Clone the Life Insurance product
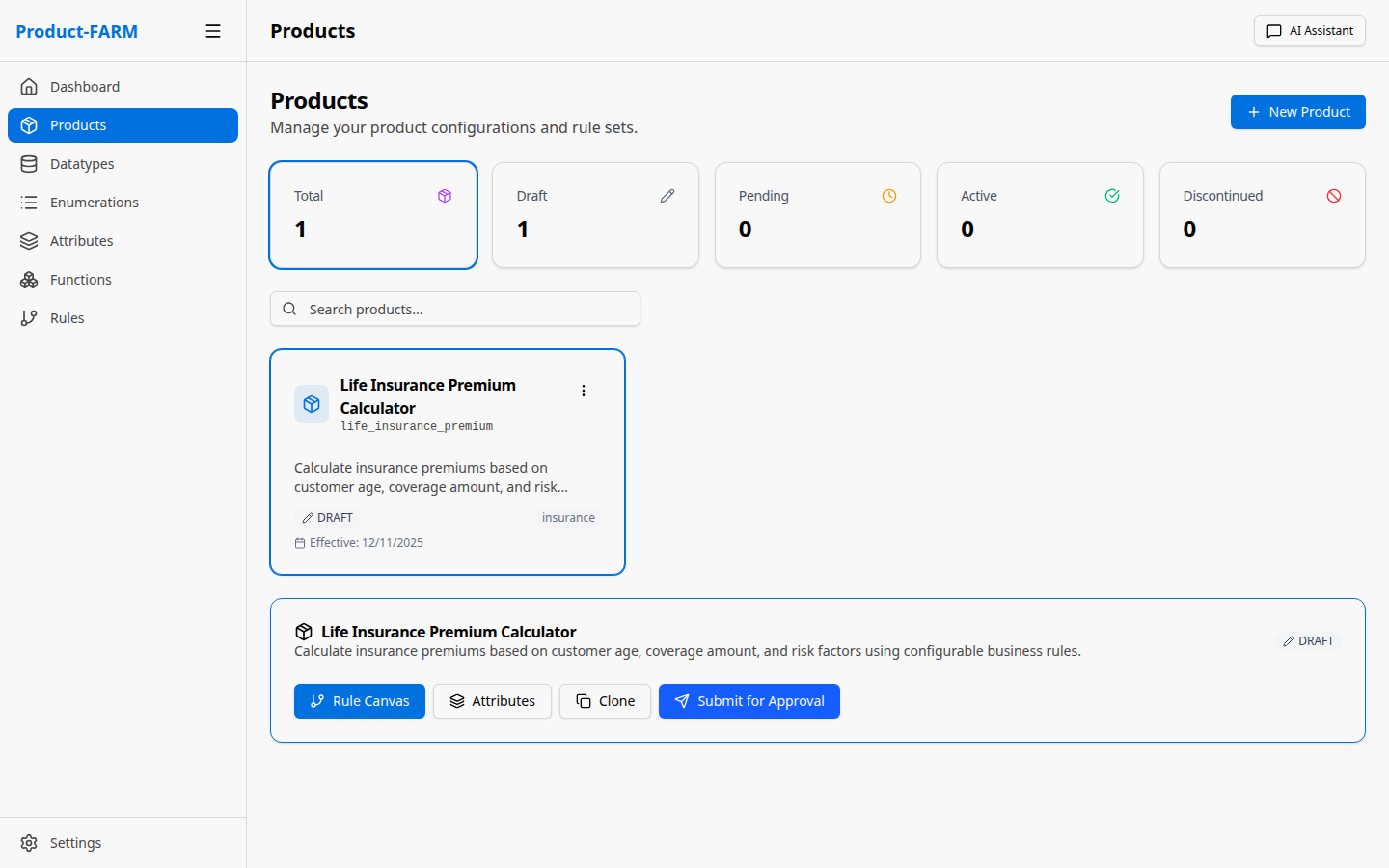 (x=605, y=701)
